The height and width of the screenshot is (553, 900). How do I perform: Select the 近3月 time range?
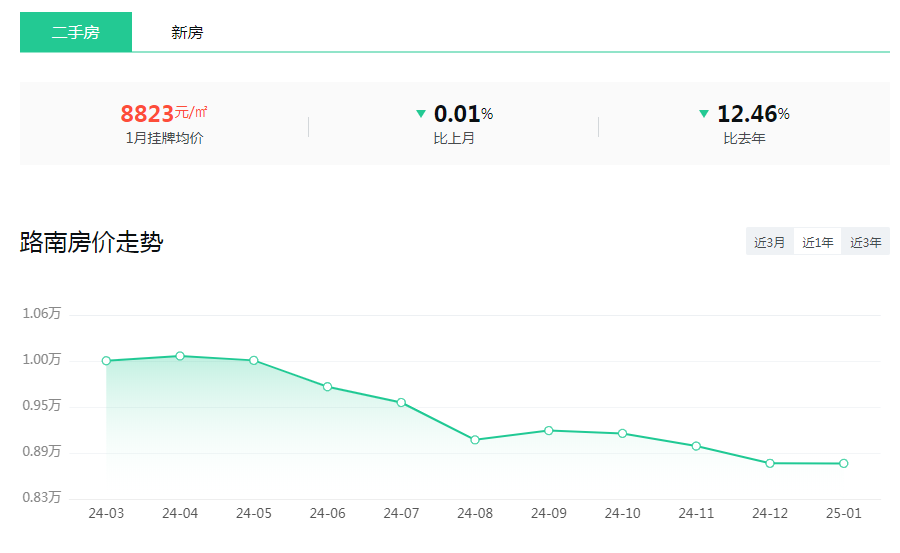(769, 242)
